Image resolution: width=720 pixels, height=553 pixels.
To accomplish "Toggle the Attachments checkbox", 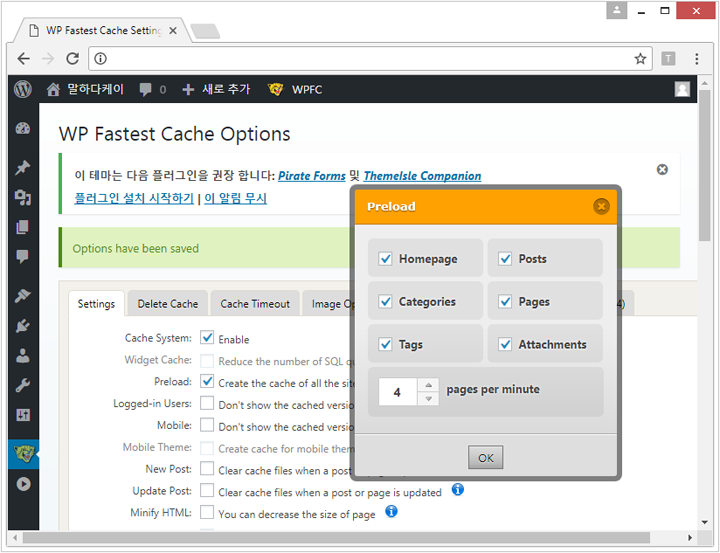I will point(505,344).
